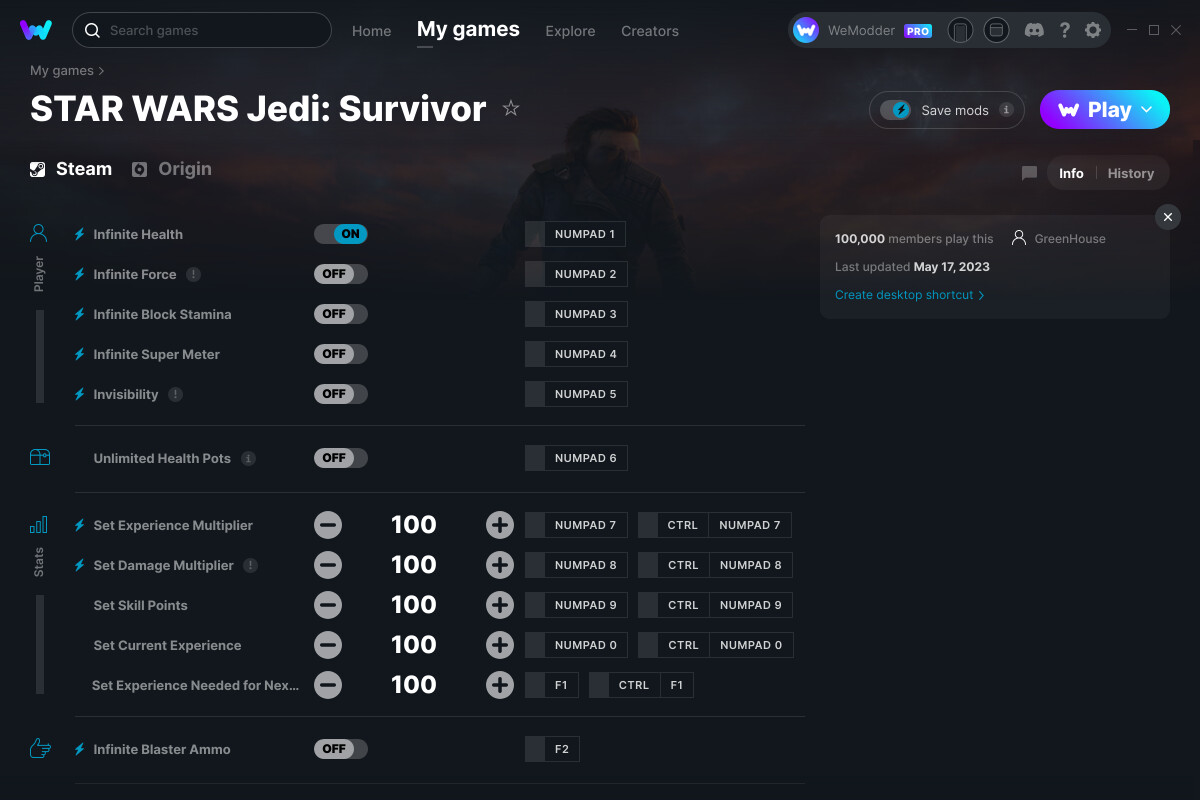Click the weapons thumbs-up category icon
This screenshot has height=800, width=1200.
coord(39,749)
